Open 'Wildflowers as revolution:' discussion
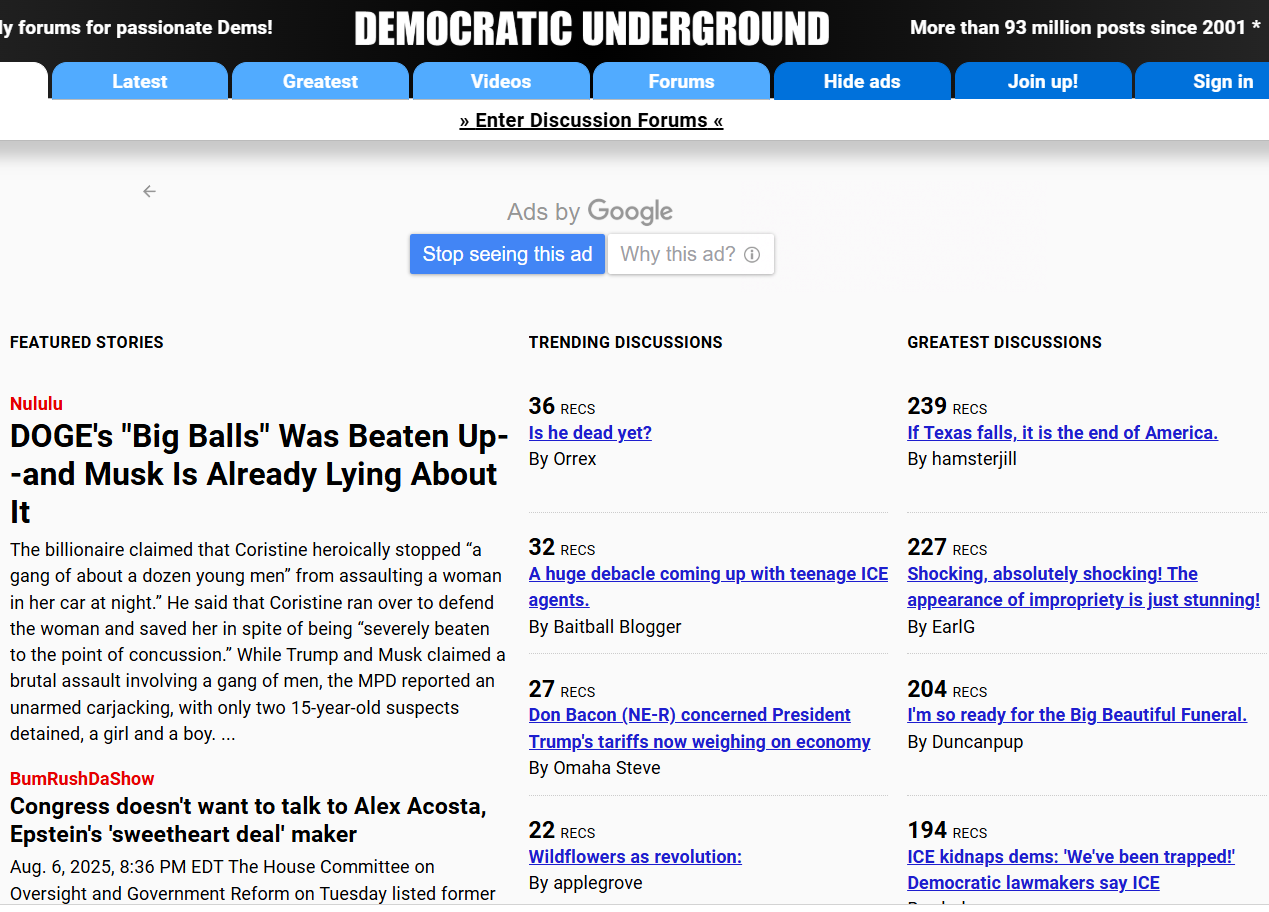The image size is (1269, 912). tap(635, 857)
